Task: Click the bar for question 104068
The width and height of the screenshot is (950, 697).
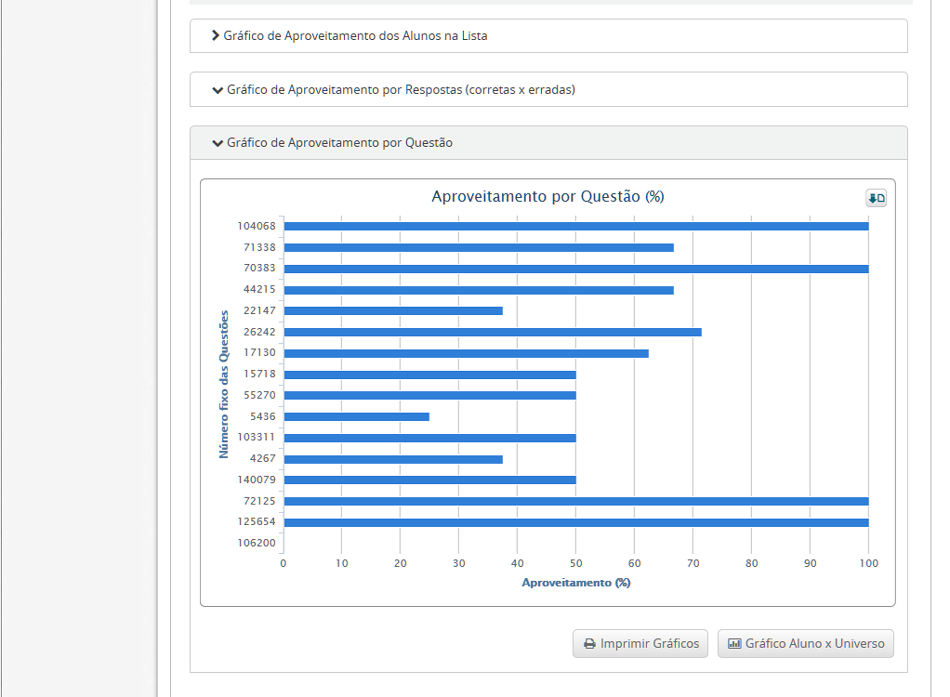Action: (x=576, y=226)
